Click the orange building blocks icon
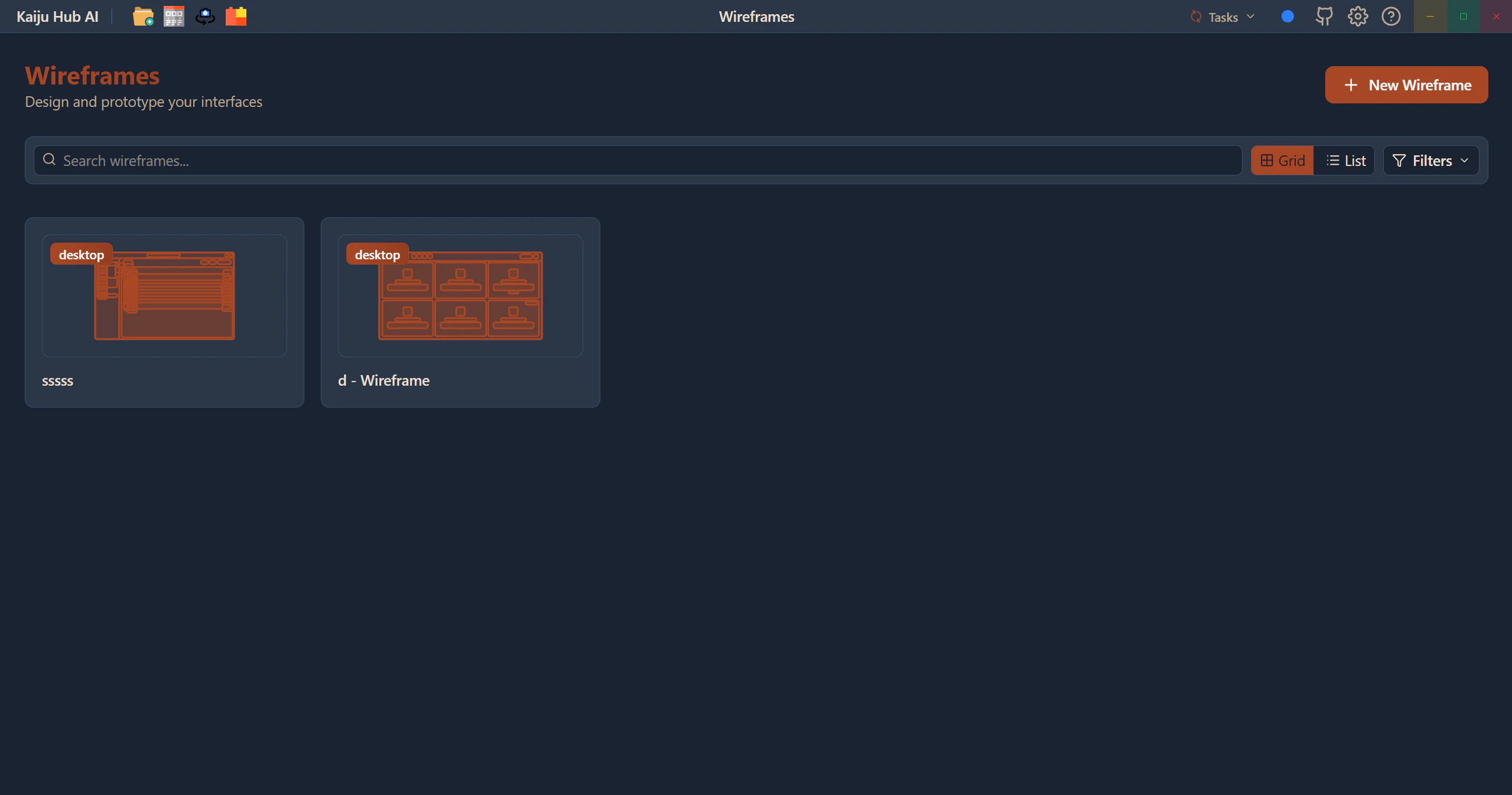The width and height of the screenshot is (1512, 795). (x=236, y=17)
